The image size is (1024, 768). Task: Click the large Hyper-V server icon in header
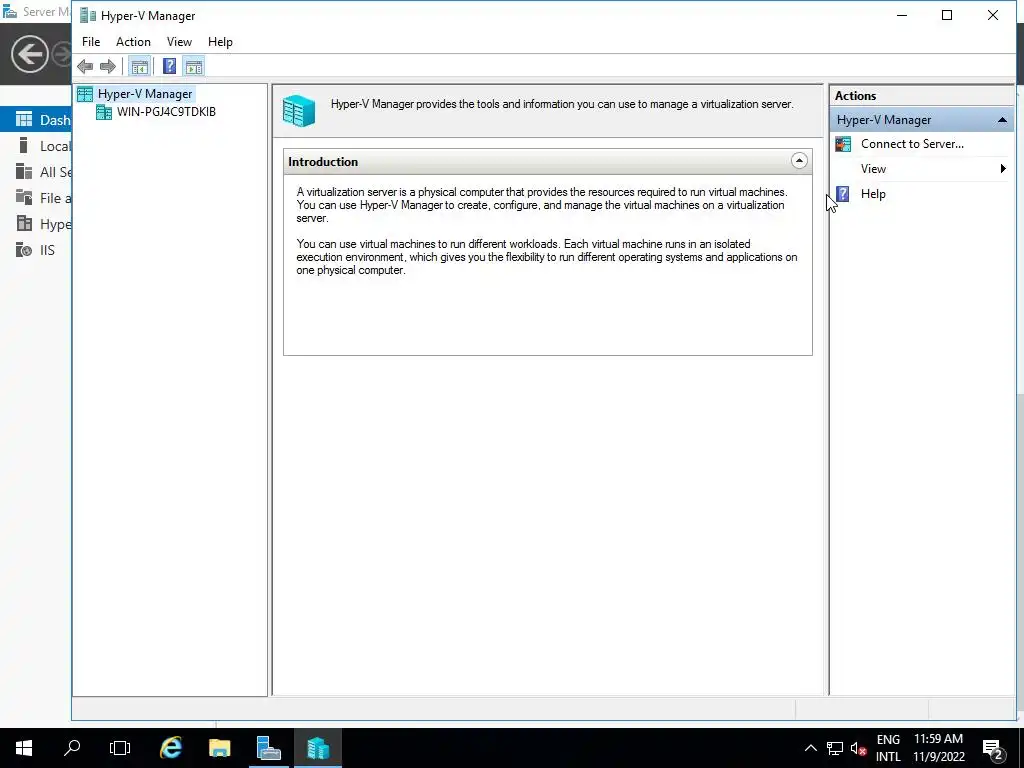coord(299,111)
